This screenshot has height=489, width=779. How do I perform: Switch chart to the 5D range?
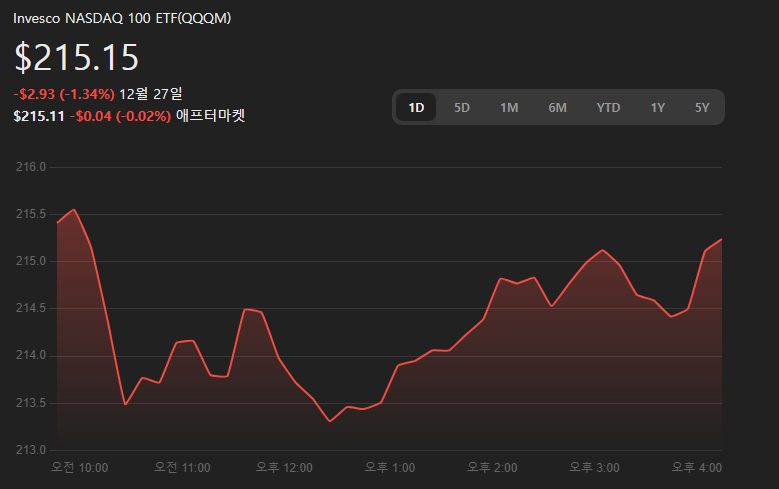point(462,107)
